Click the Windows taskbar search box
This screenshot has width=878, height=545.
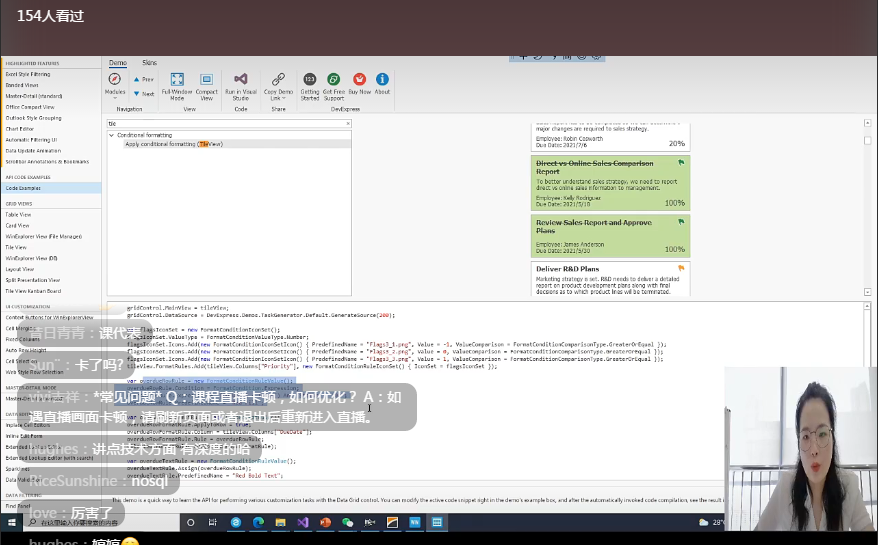click(101, 522)
